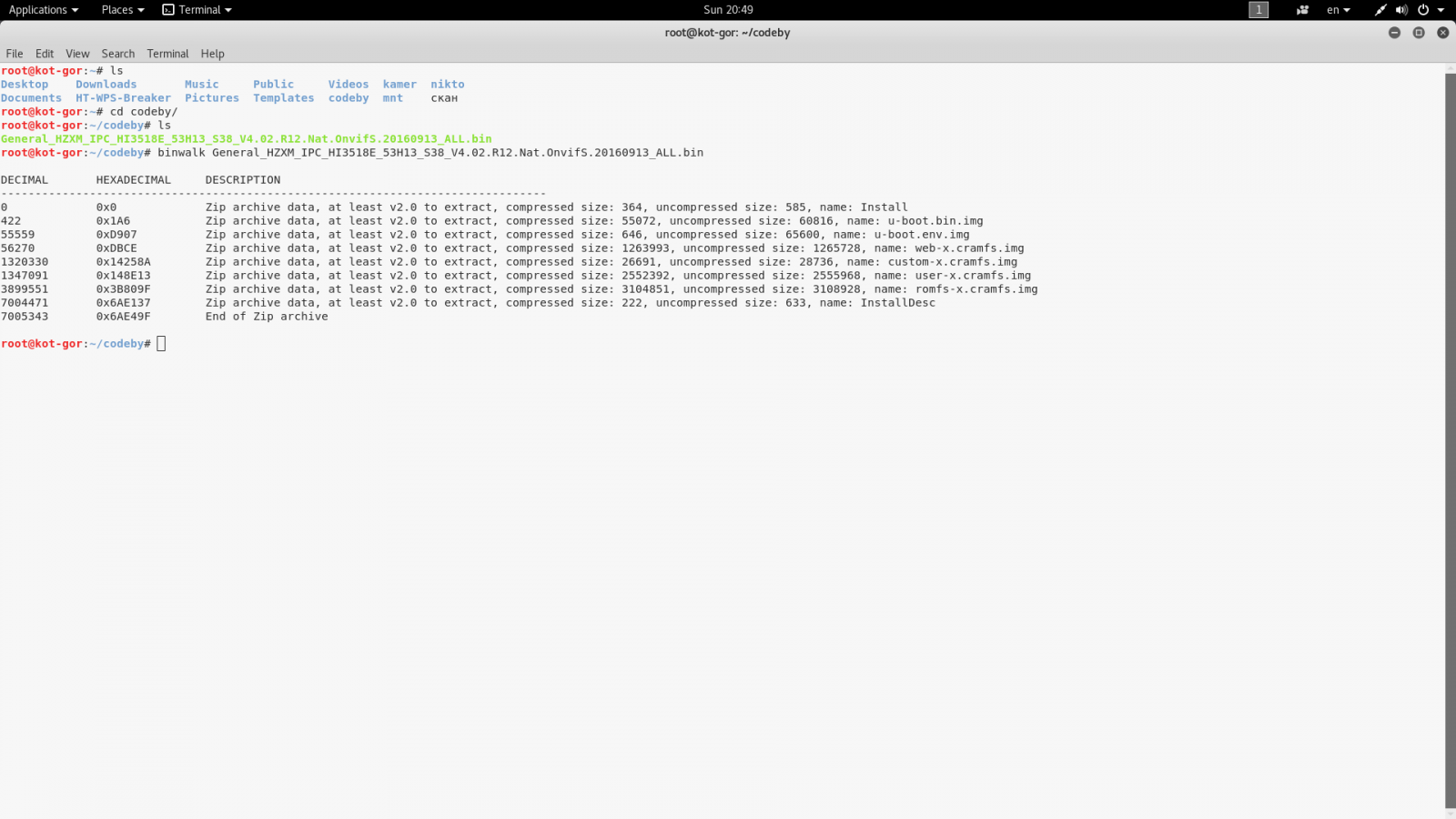Viewport: 1456px width, 819px height.
Task: Open the File menu
Action: [x=15, y=54]
